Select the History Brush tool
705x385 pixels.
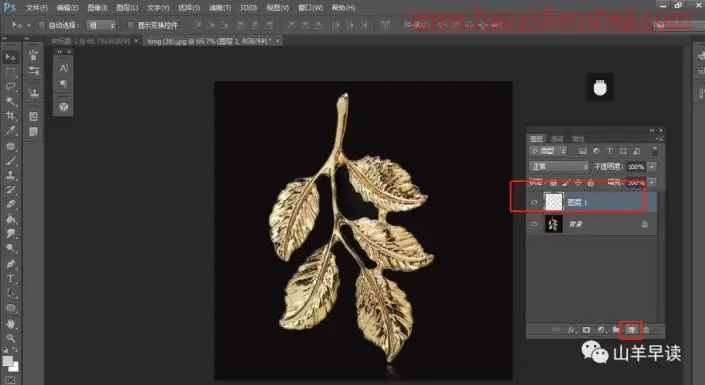point(10,190)
